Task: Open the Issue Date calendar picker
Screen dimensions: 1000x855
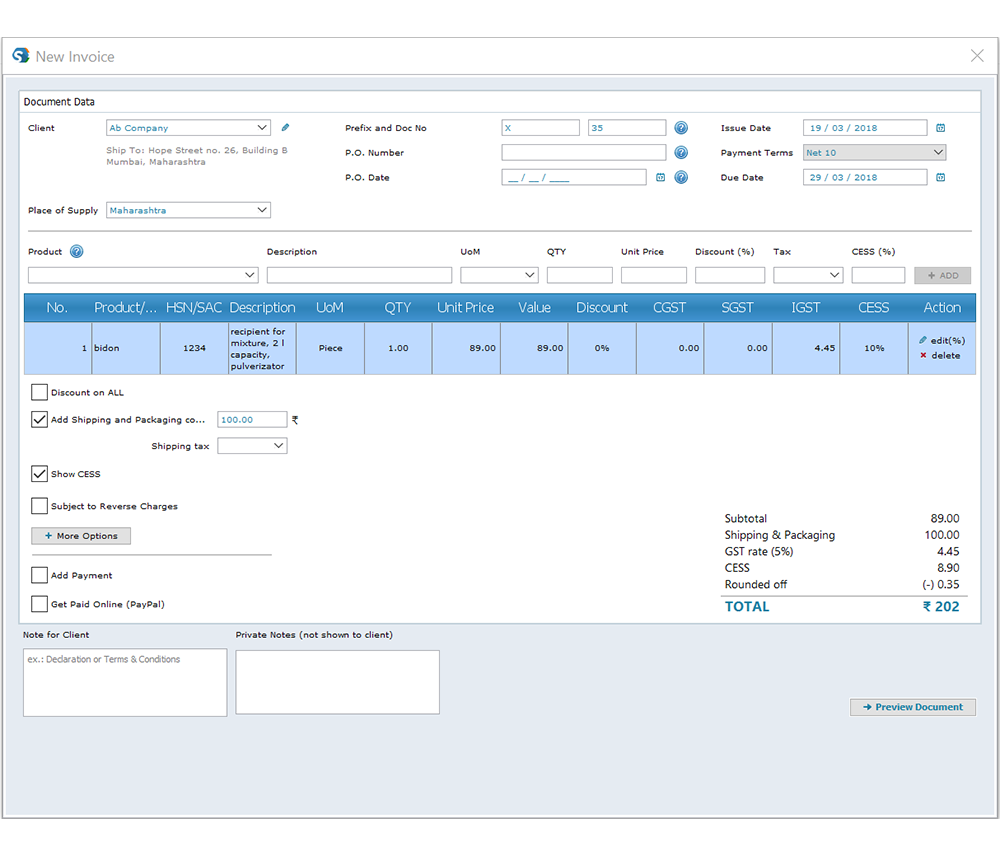Action: point(940,128)
